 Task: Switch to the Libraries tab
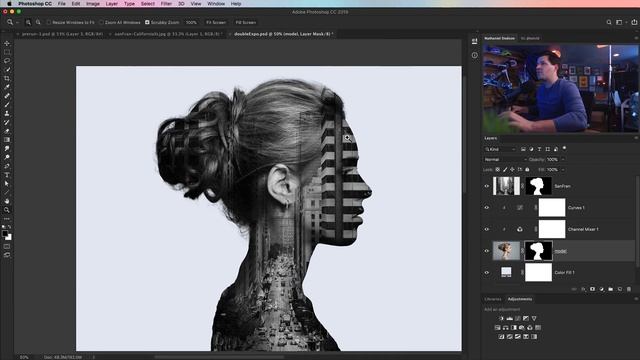(493, 299)
